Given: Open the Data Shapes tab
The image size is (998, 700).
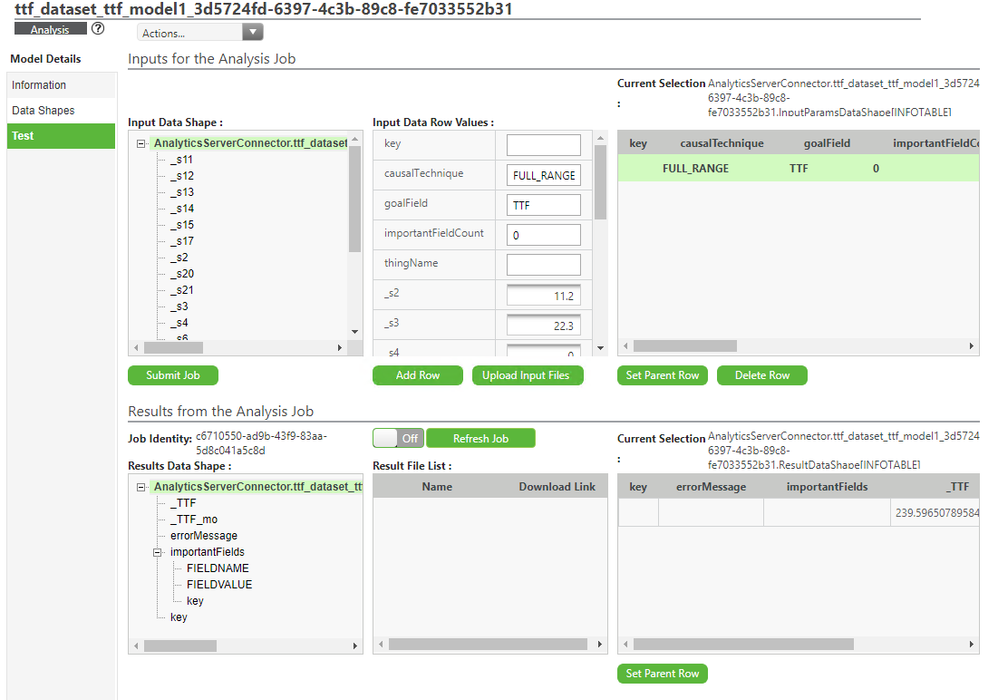Looking at the screenshot, I should pyautogui.click(x=43, y=110).
